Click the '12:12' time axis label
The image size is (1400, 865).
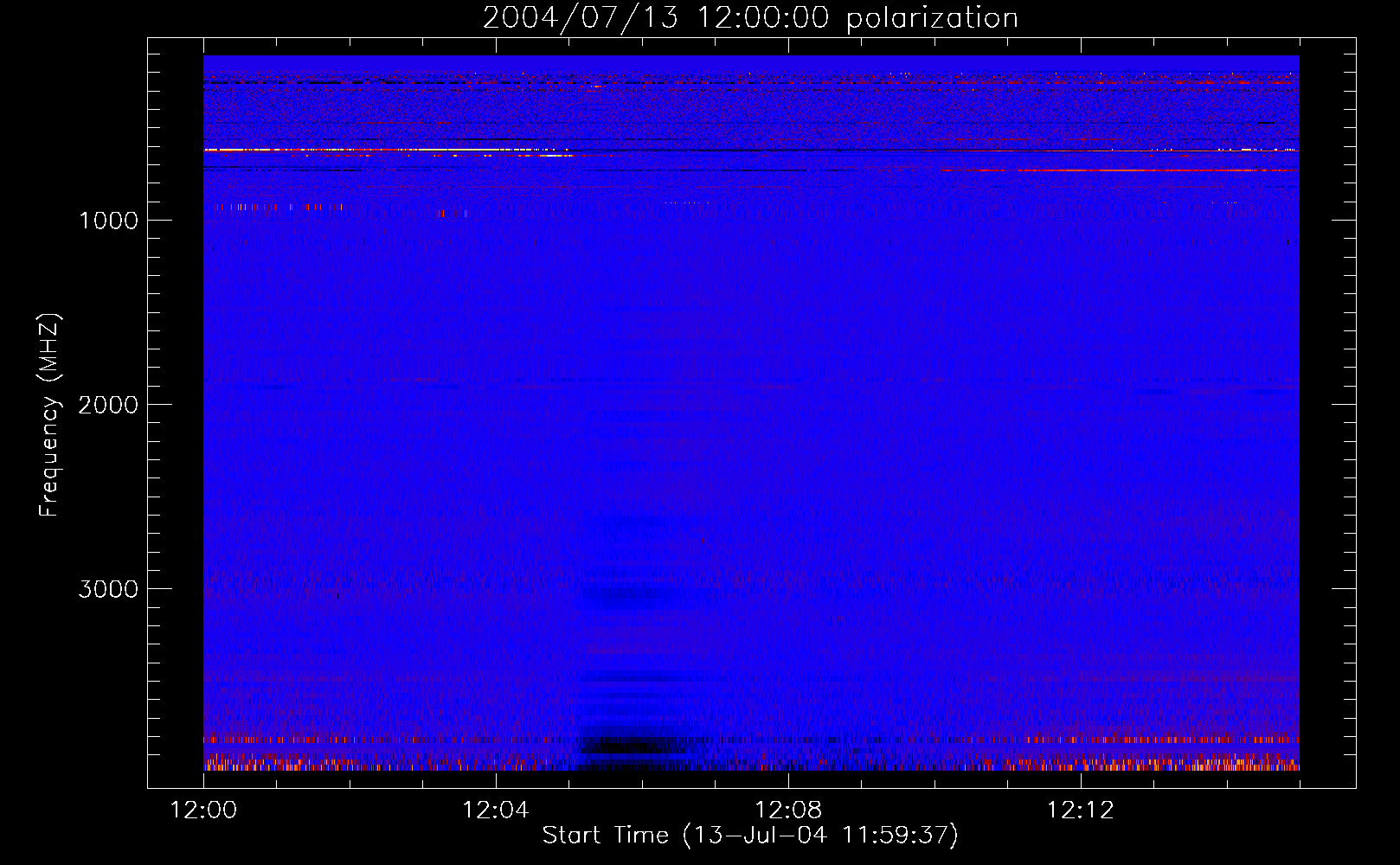[x=1081, y=811]
